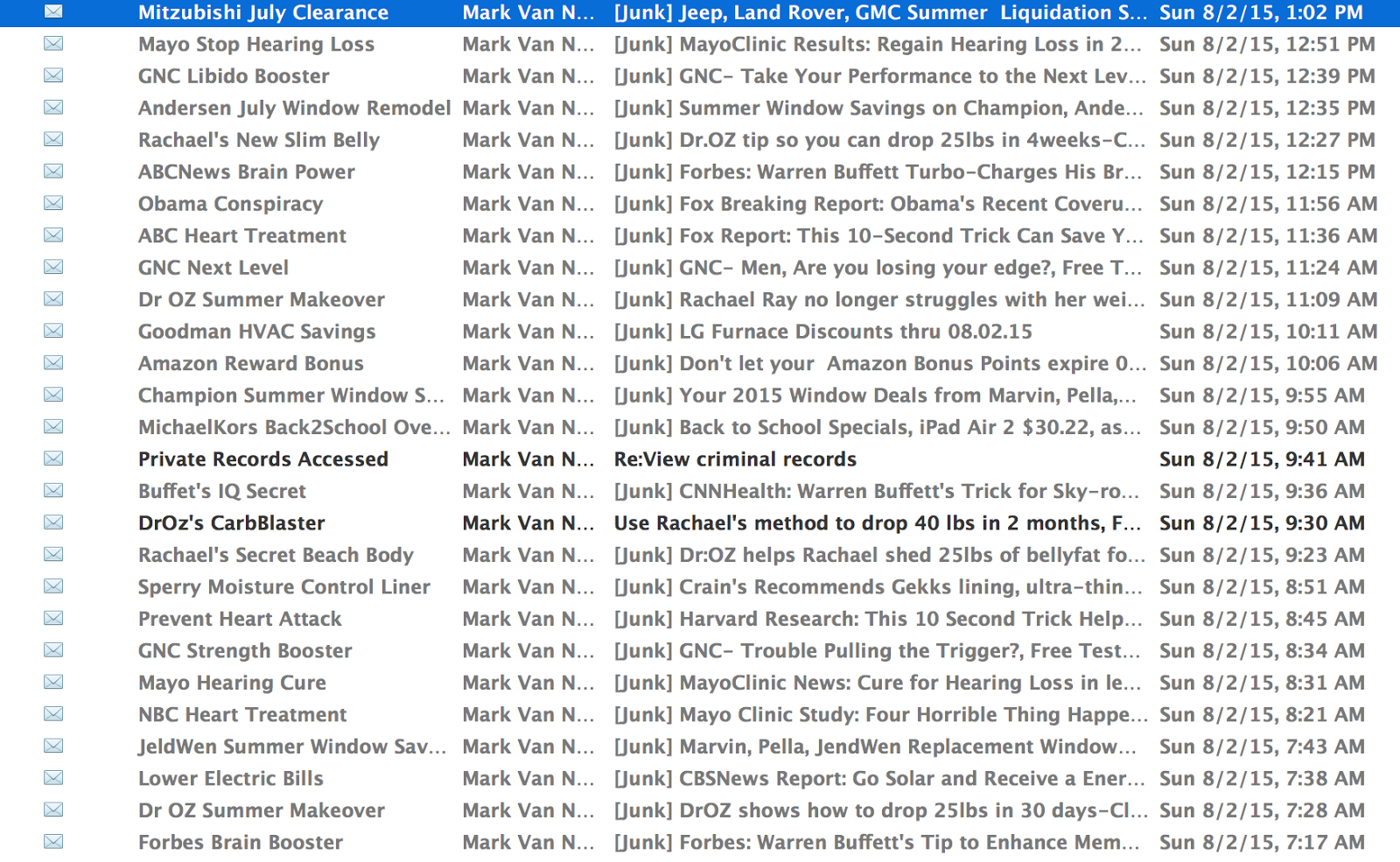Click subject '[Junk] LG Furnace Discounts thru 08.02.15'
The width and height of the screenshot is (1400, 862).
pos(823,332)
